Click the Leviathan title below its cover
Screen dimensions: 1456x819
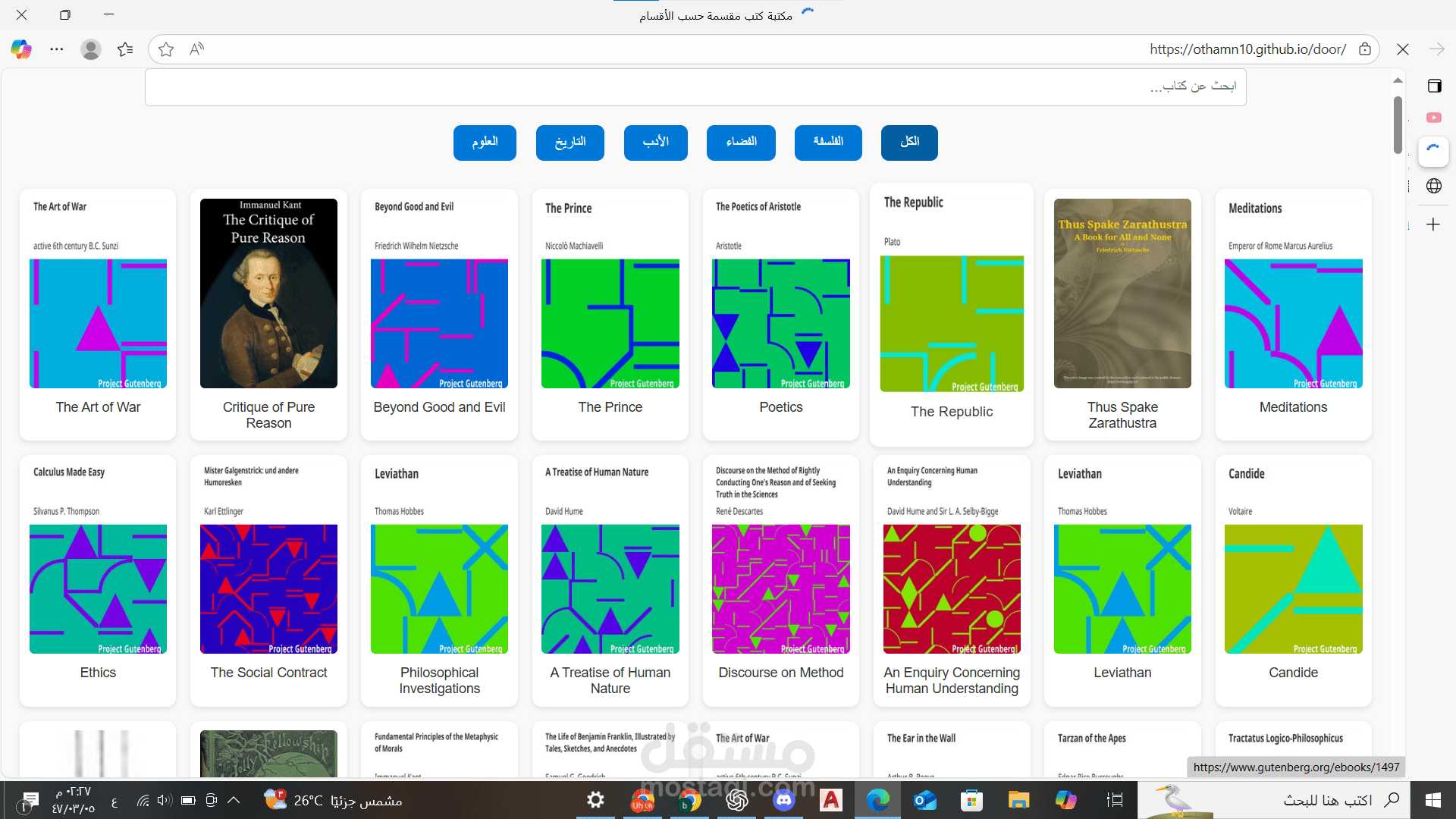[1122, 673]
